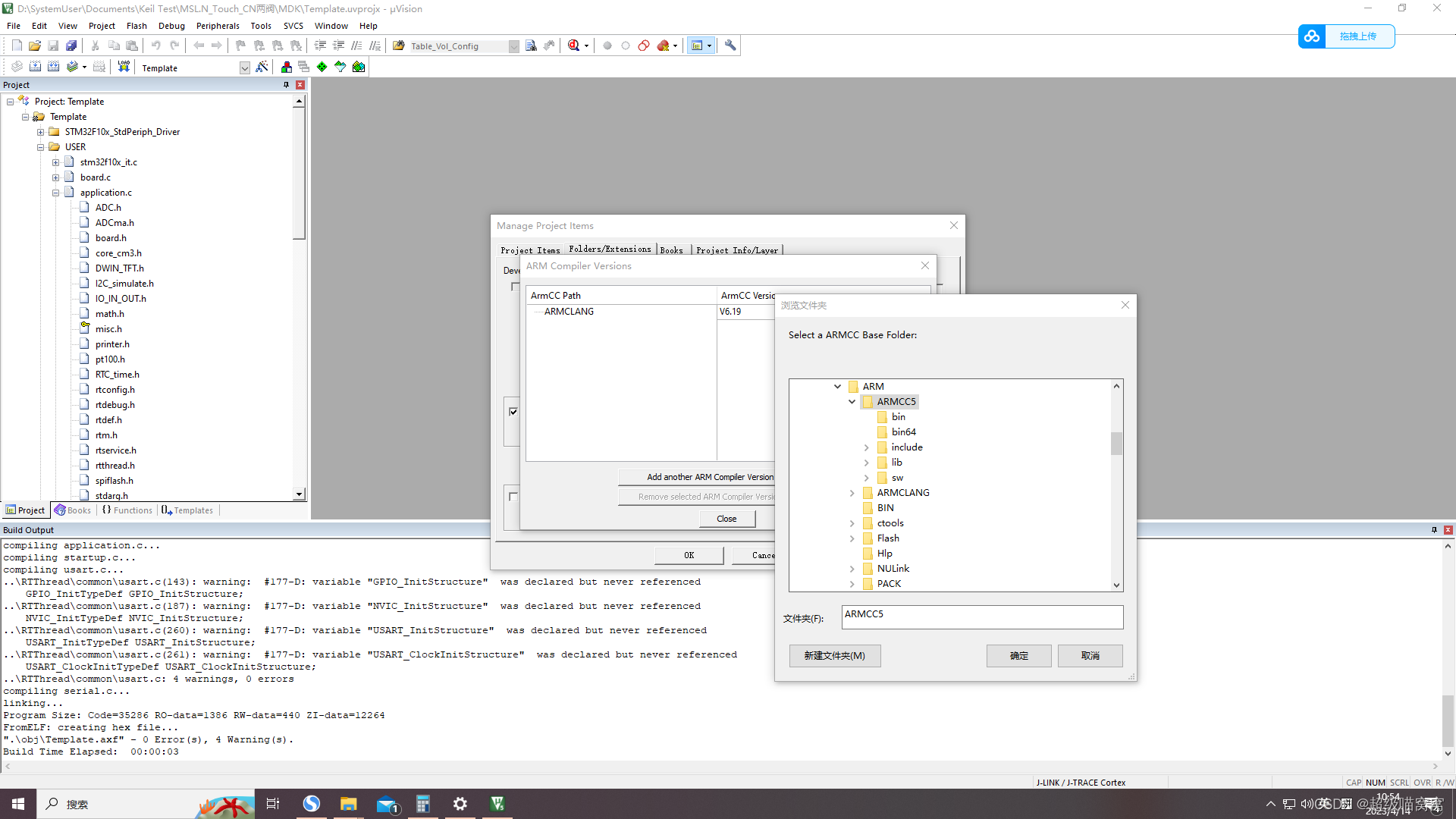Click the Manage Project Items blocks icon
This screenshot has width=1456, height=819.
pos(286,67)
